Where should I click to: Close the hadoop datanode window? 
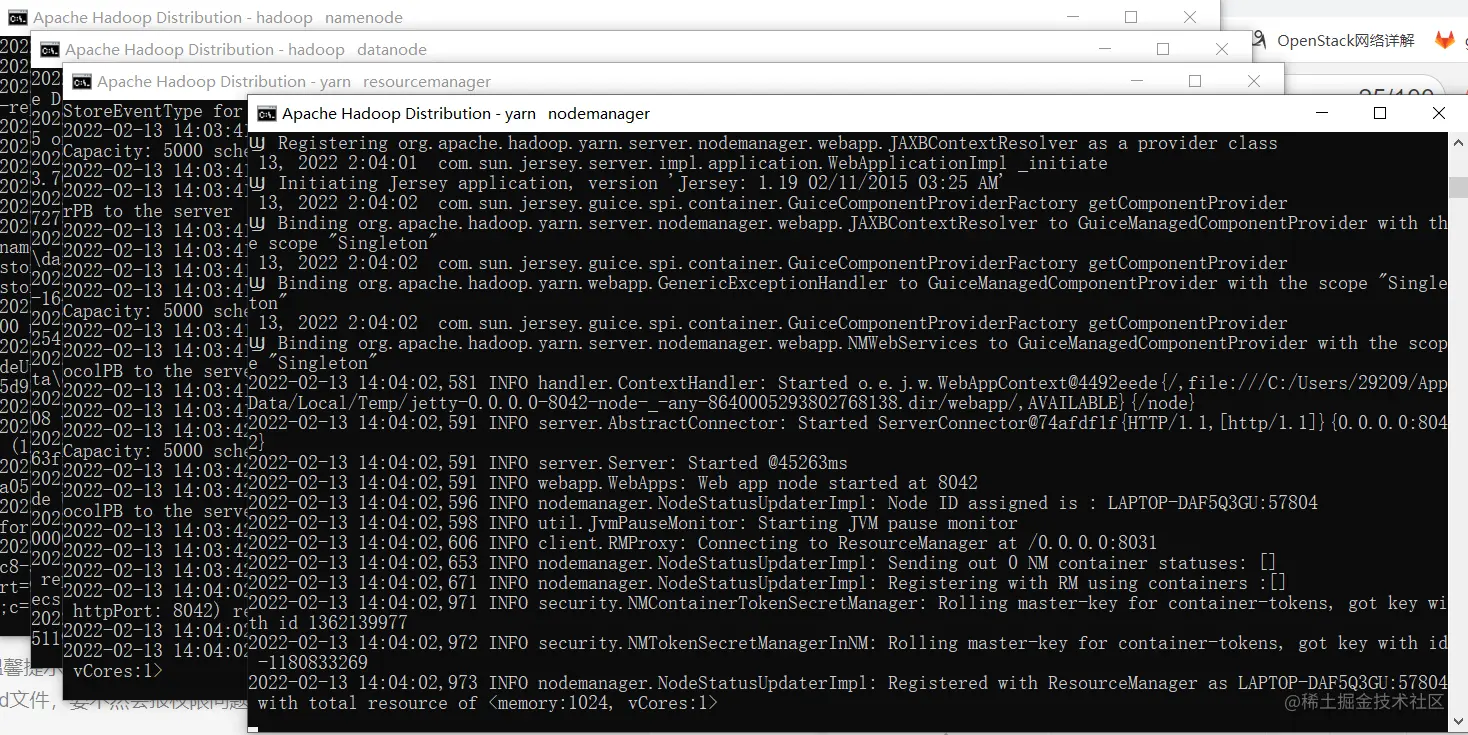1221,49
